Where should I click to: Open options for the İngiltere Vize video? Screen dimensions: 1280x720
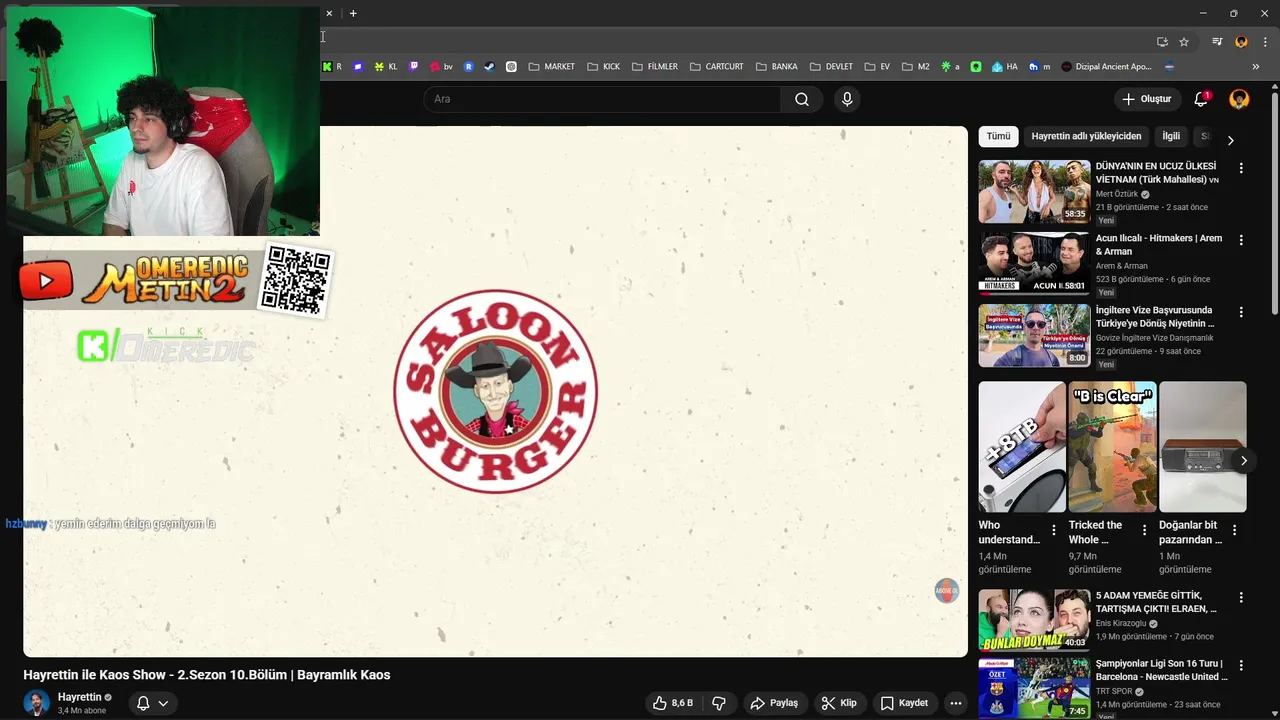(1241, 313)
